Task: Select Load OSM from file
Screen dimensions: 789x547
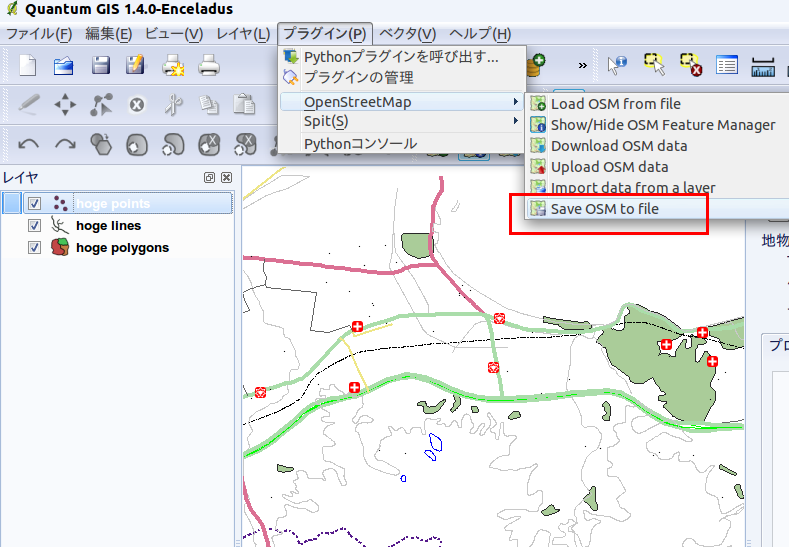Action: pos(657,104)
